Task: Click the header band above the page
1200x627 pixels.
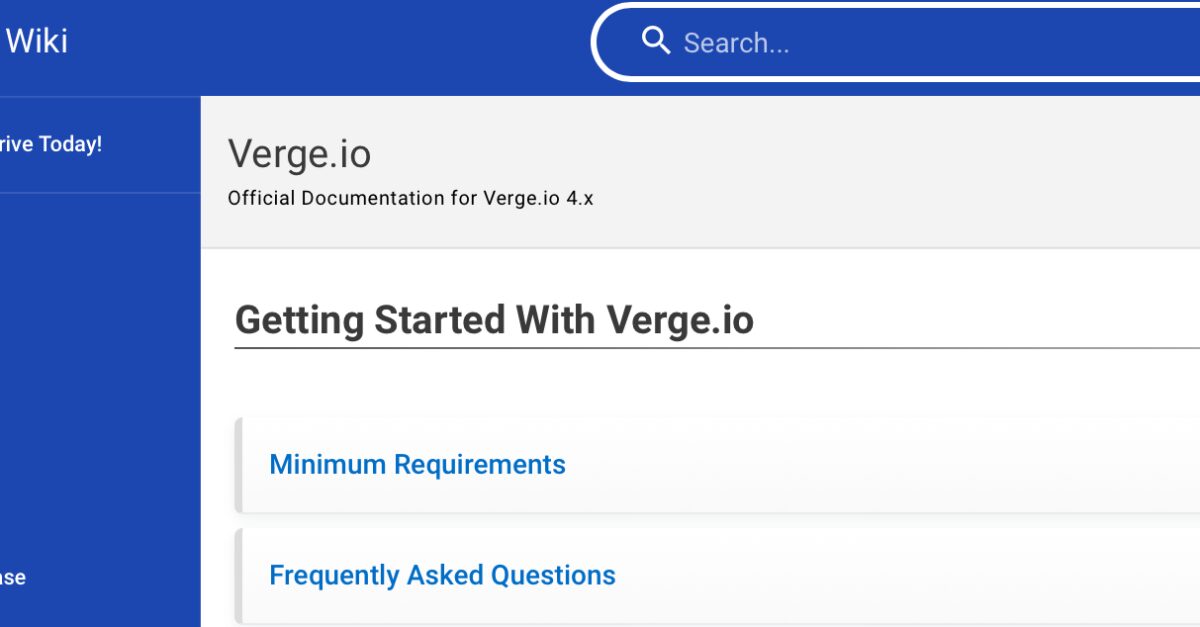Action: point(400,45)
